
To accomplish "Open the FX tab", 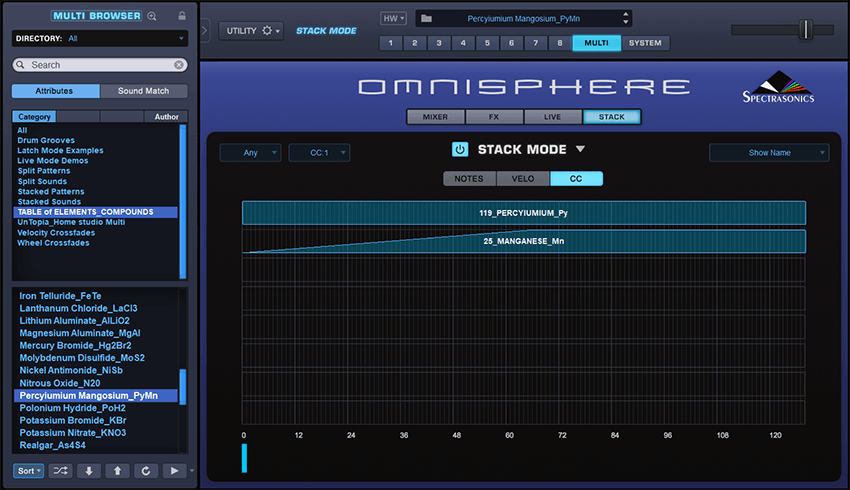I will (x=494, y=117).
